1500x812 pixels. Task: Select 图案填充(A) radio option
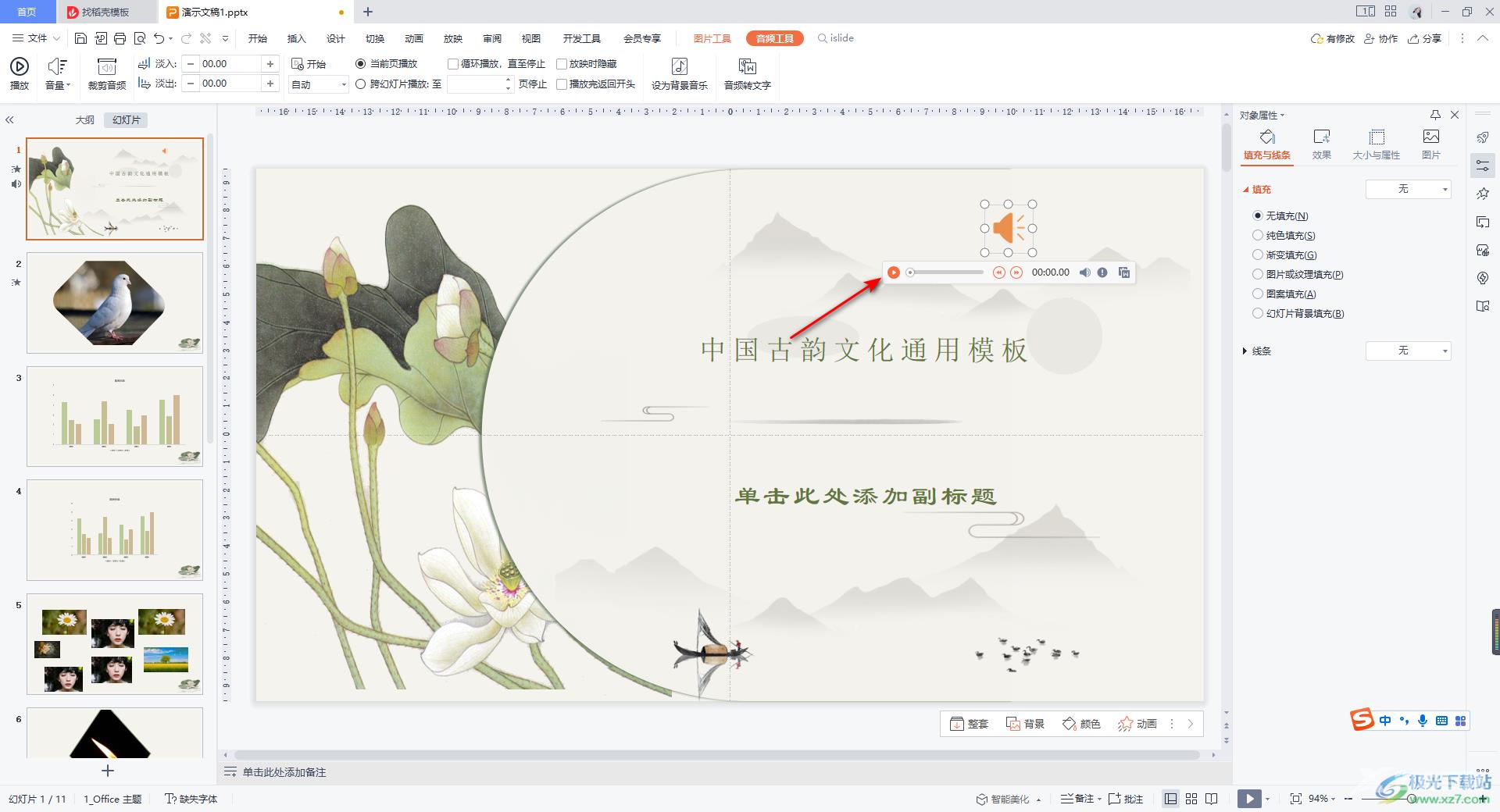point(1258,294)
